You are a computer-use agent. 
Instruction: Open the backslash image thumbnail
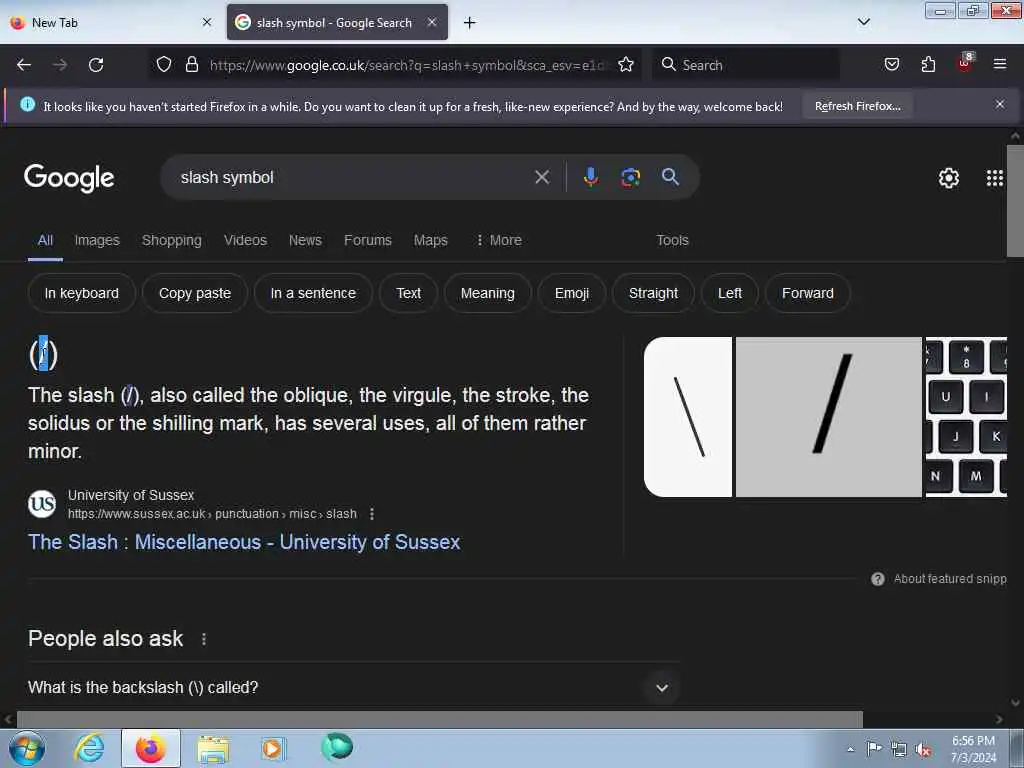[x=688, y=417]
